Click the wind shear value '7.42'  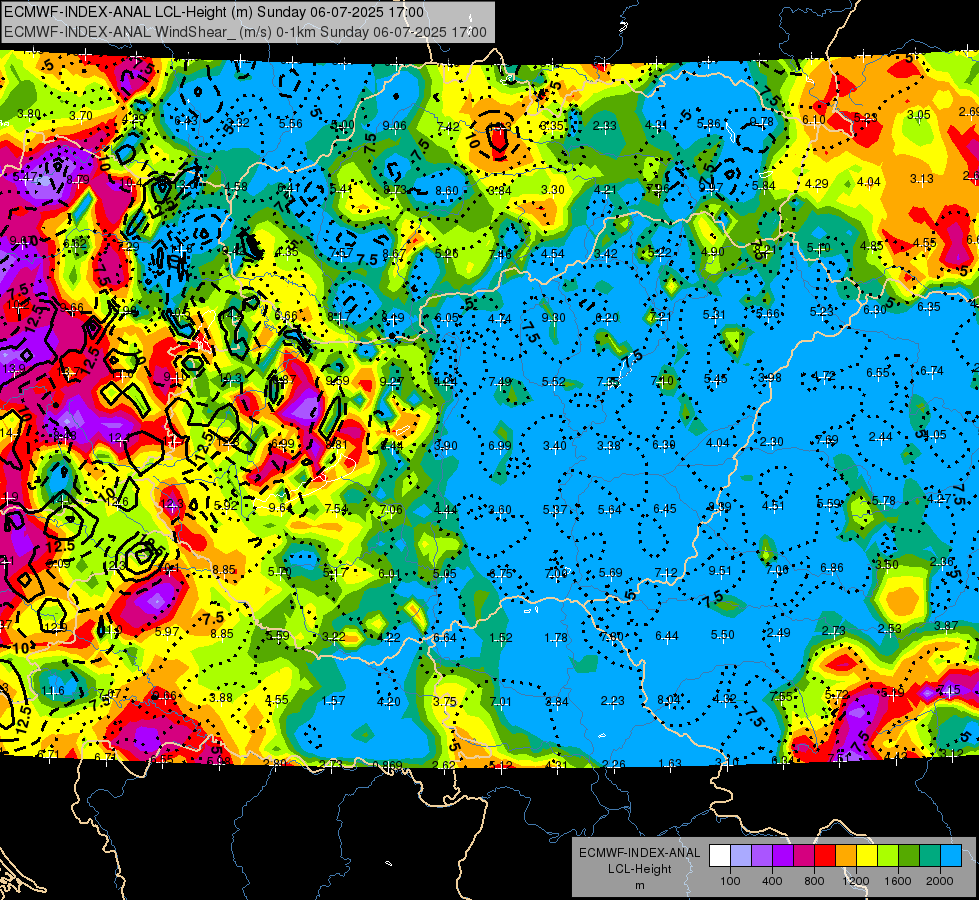(x=448, y=127)
